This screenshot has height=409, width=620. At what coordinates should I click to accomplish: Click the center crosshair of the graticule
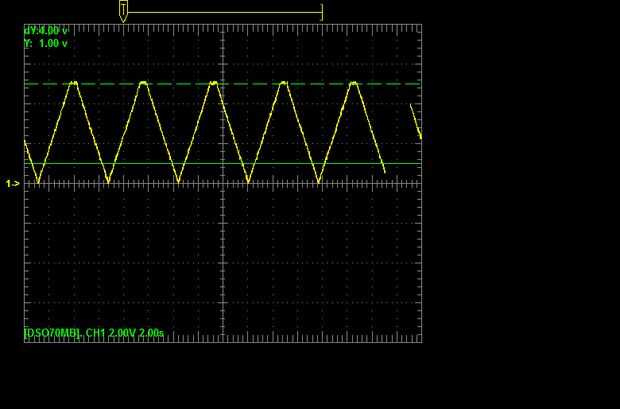point(223,183)
